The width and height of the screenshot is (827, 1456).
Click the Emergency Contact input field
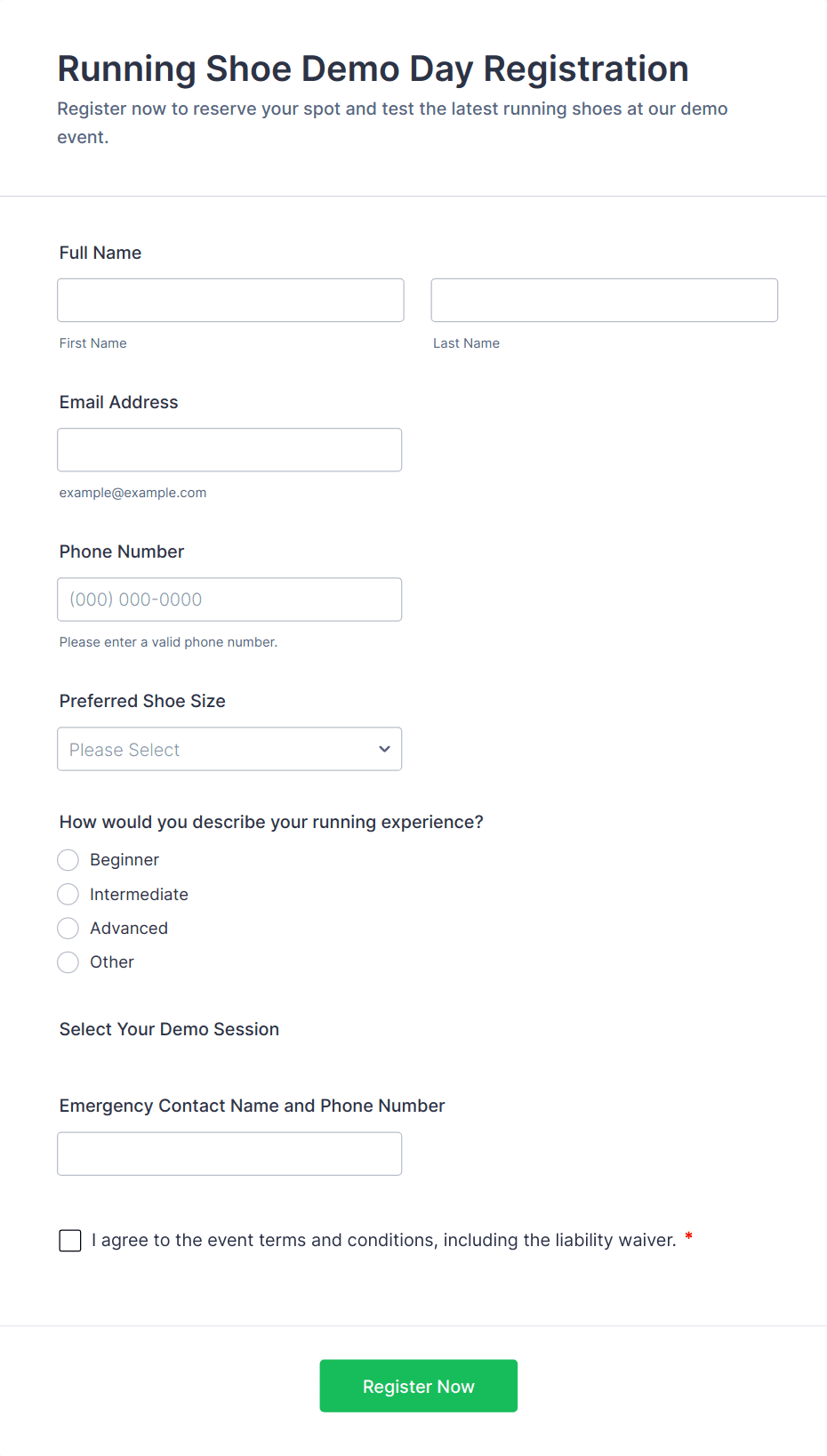pyautogui.click(x=229, y=1154)
